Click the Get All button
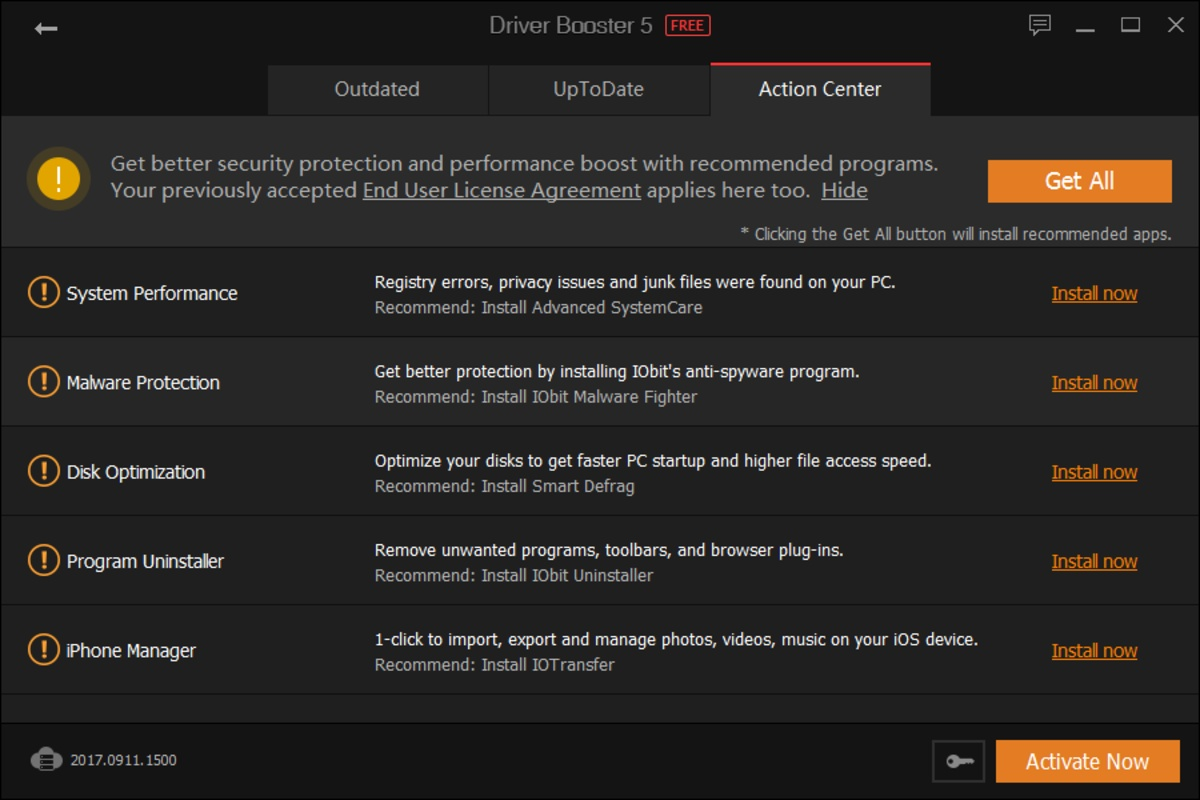 1079,181
